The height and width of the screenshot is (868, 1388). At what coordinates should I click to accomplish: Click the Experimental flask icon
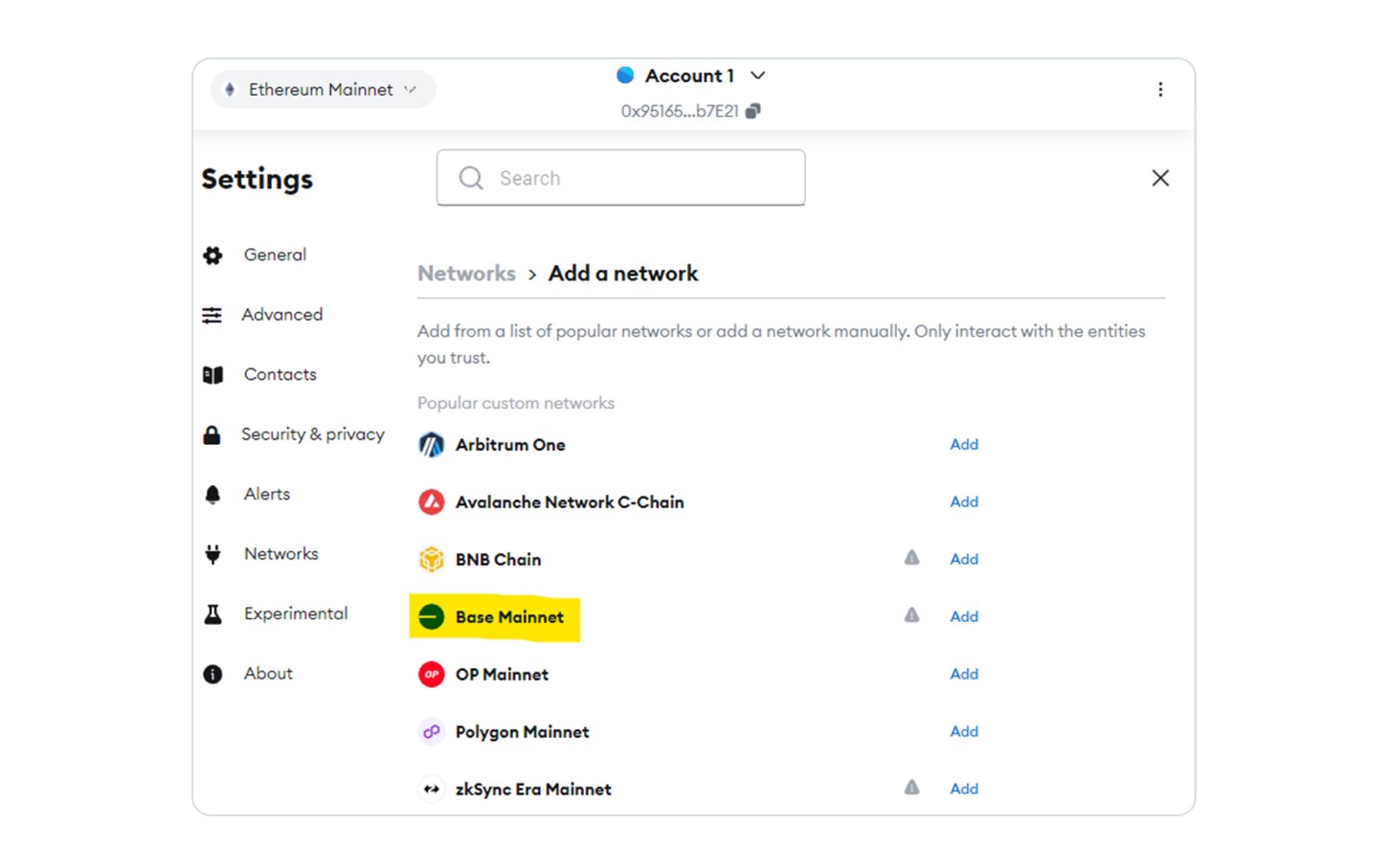click(213, 614)
